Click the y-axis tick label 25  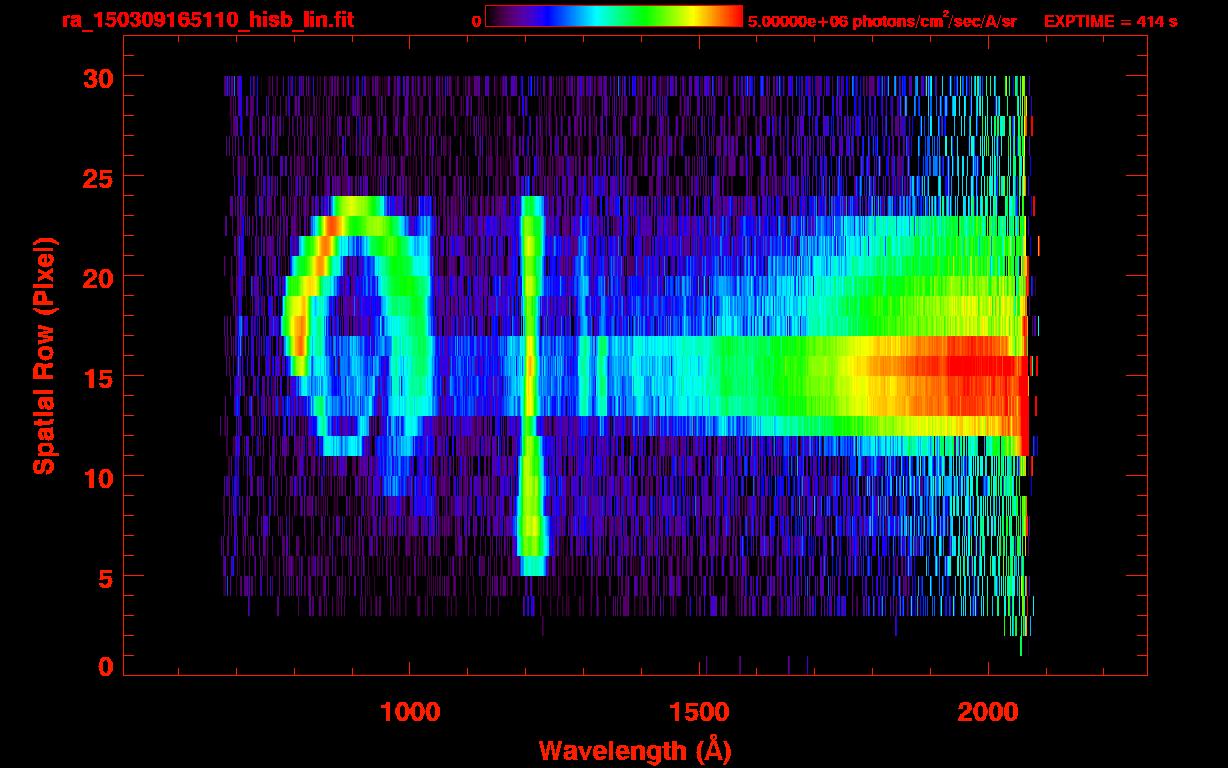pos(97,177)
